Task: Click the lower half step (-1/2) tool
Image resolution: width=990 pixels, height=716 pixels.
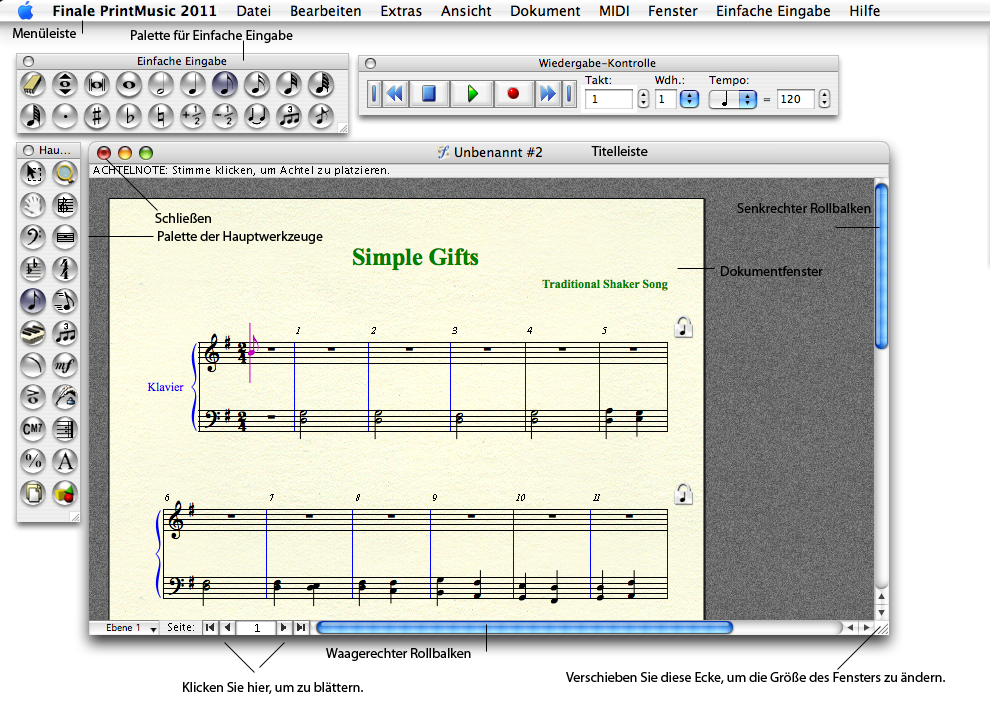Action: point(225,116)
